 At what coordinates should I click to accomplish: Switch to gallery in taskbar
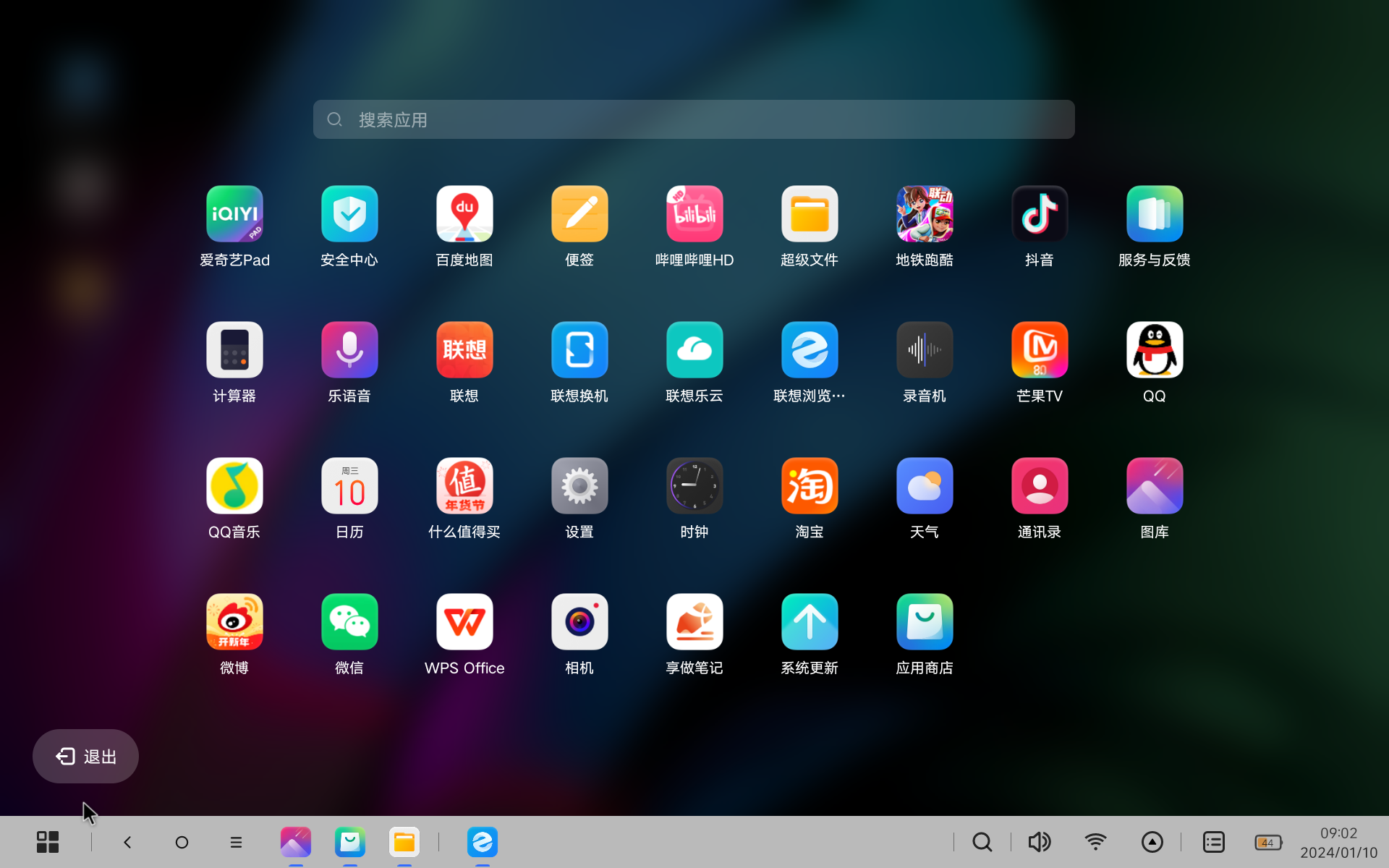pyautogui.click(x=296, y=842)
